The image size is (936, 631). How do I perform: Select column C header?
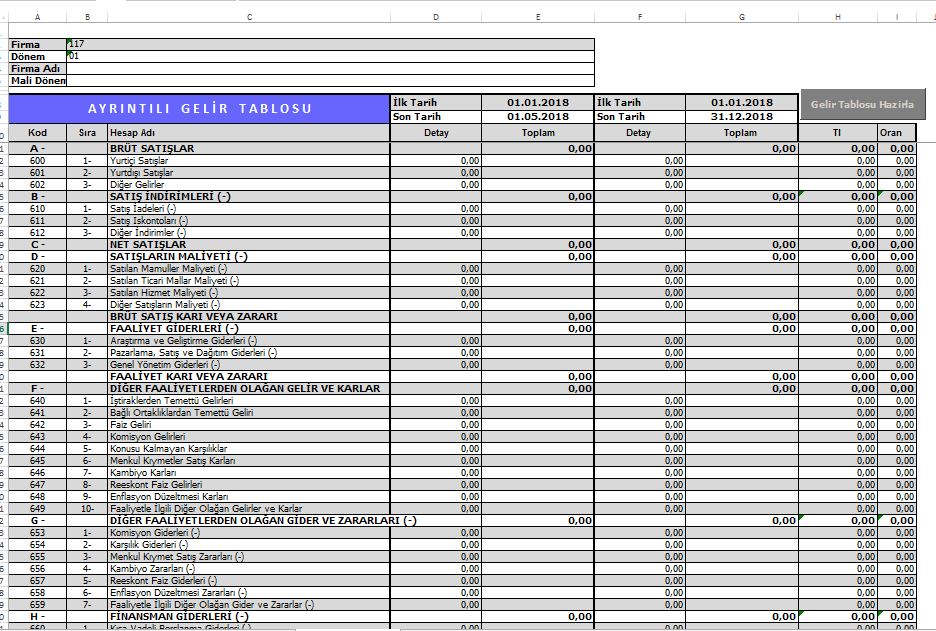(249, 17)
